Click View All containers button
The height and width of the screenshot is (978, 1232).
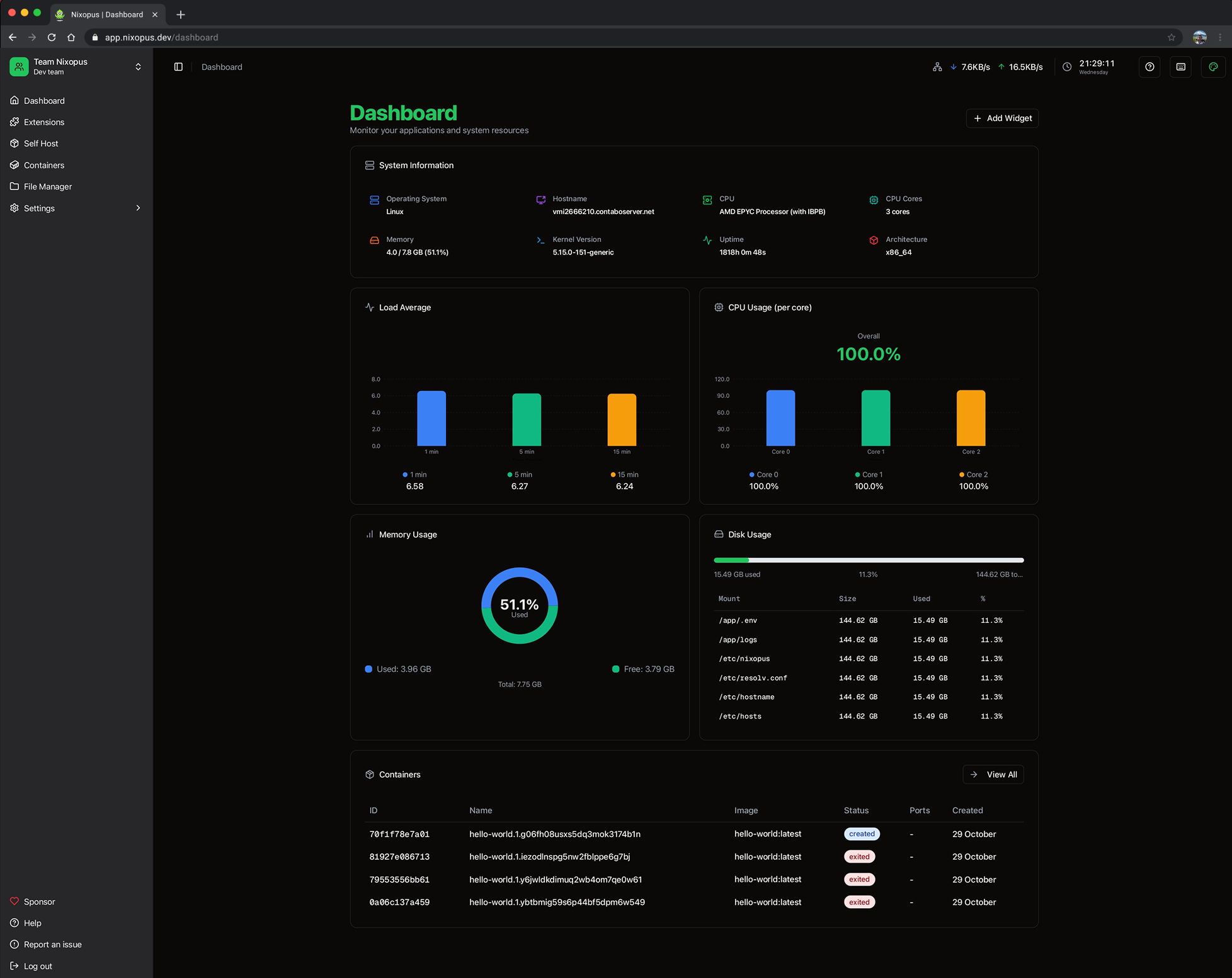click(993, 775)
